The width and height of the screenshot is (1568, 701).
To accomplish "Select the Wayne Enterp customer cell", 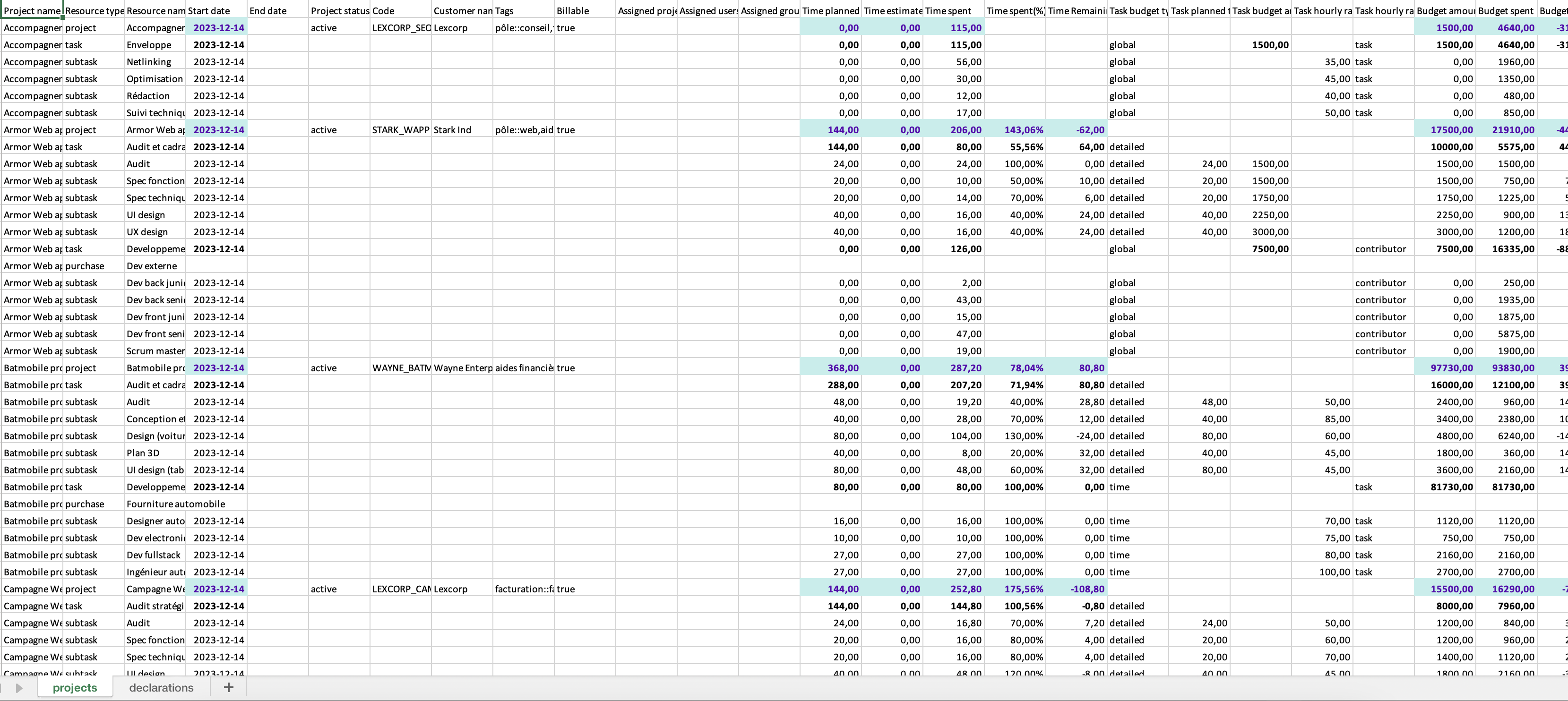I will [462, 368].
